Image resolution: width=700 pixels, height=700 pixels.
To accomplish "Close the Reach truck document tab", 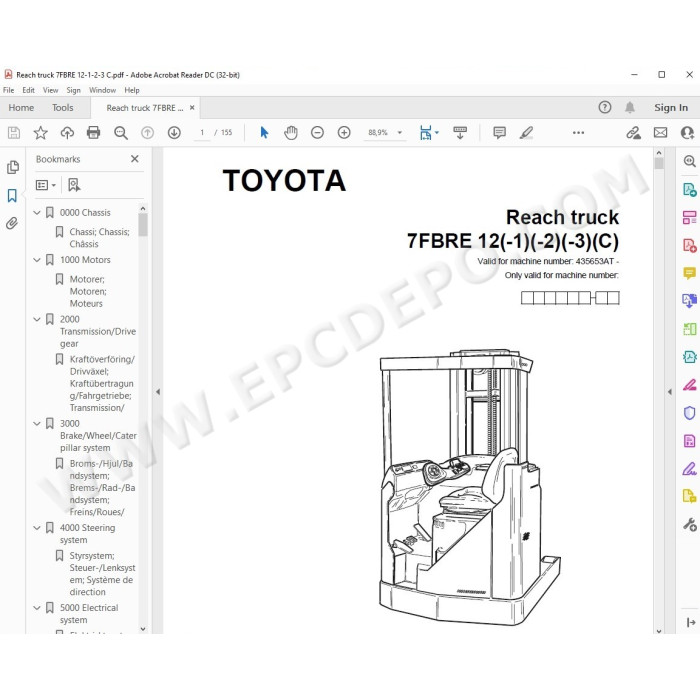I will pos(192,108).
